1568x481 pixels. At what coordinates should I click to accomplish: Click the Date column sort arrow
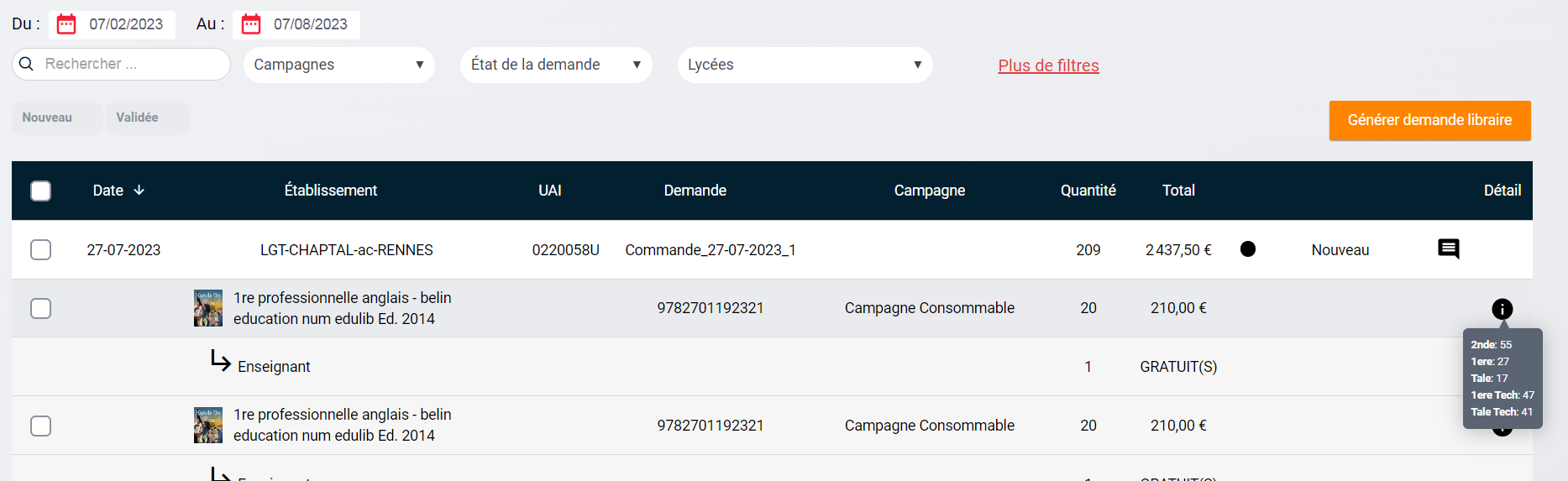click(x=139, y=191)
